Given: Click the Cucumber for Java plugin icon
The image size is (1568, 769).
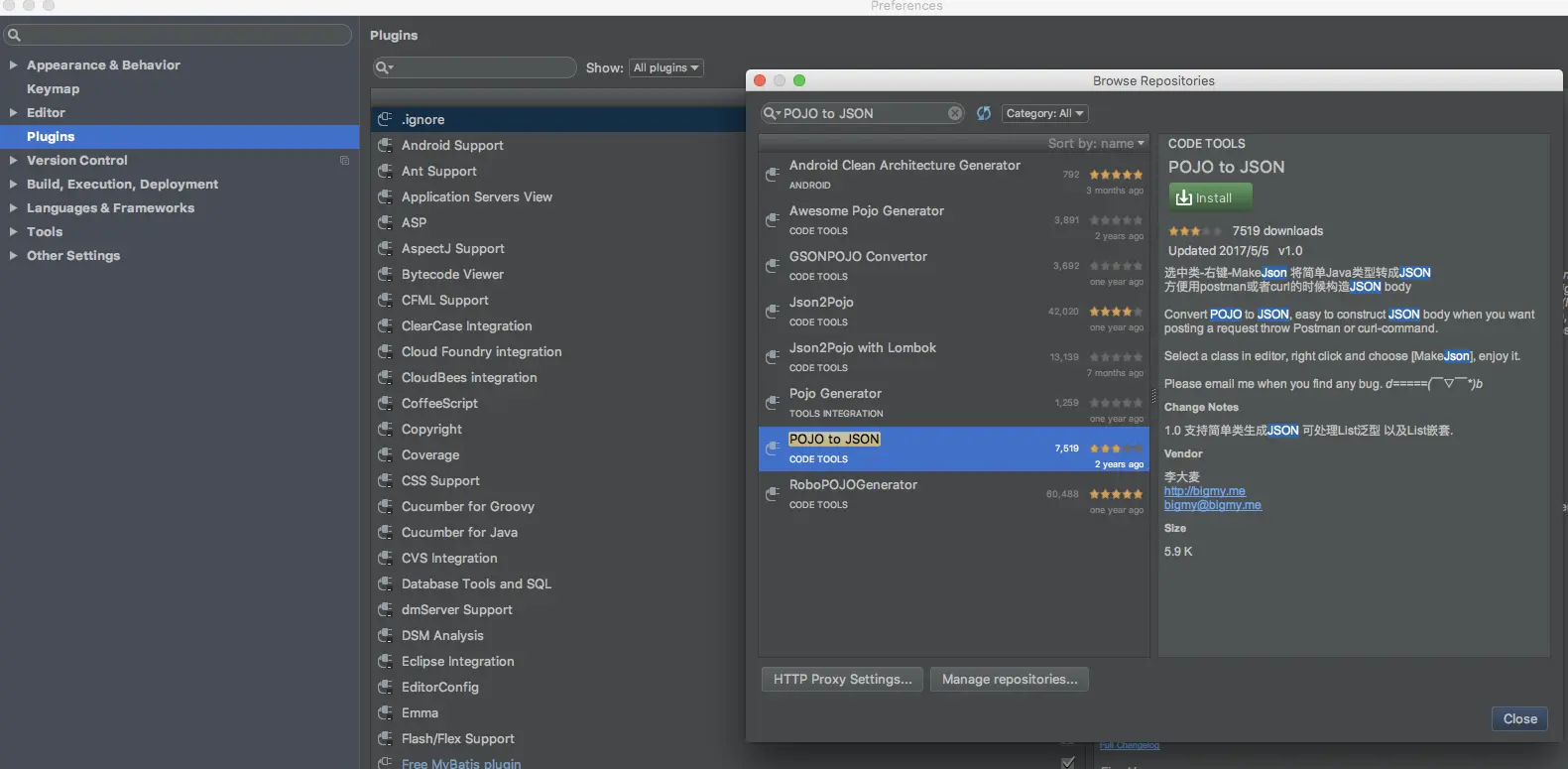Looking at the screenshot, I should (385, 532).
